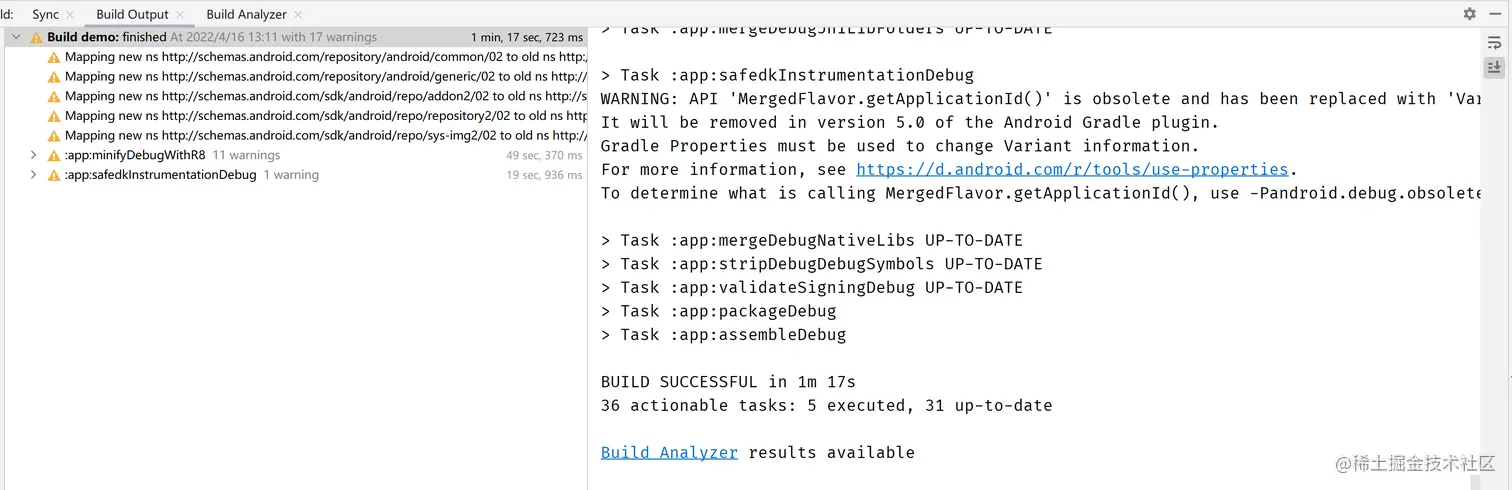This screenshot has width=1512, height=490.
Task: Open the Build Analyzer results link
Action: pos(669,452)
